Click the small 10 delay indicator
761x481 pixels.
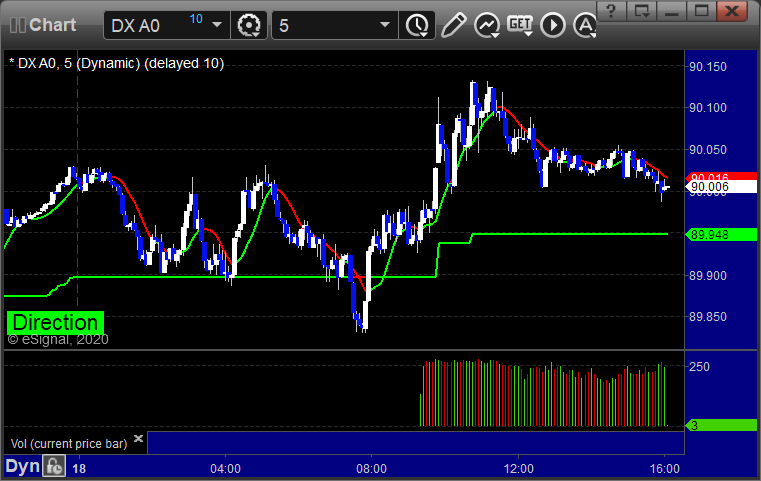(196, 19)
